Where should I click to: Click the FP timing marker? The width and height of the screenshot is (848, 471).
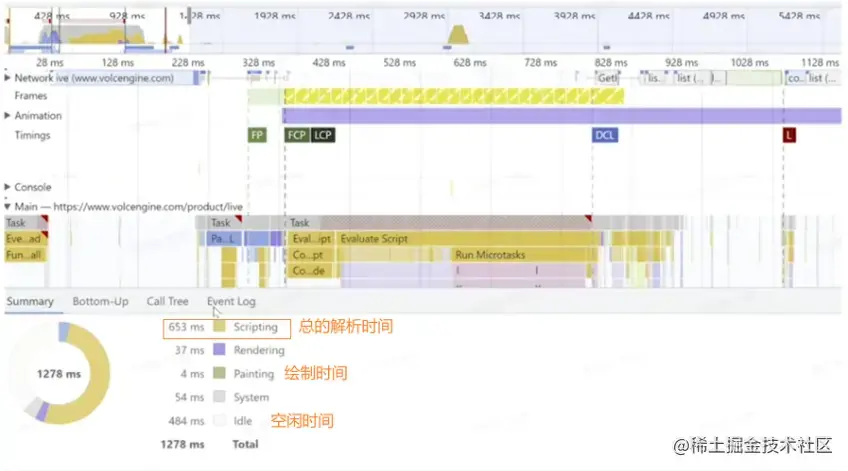[x=257, y=135]
